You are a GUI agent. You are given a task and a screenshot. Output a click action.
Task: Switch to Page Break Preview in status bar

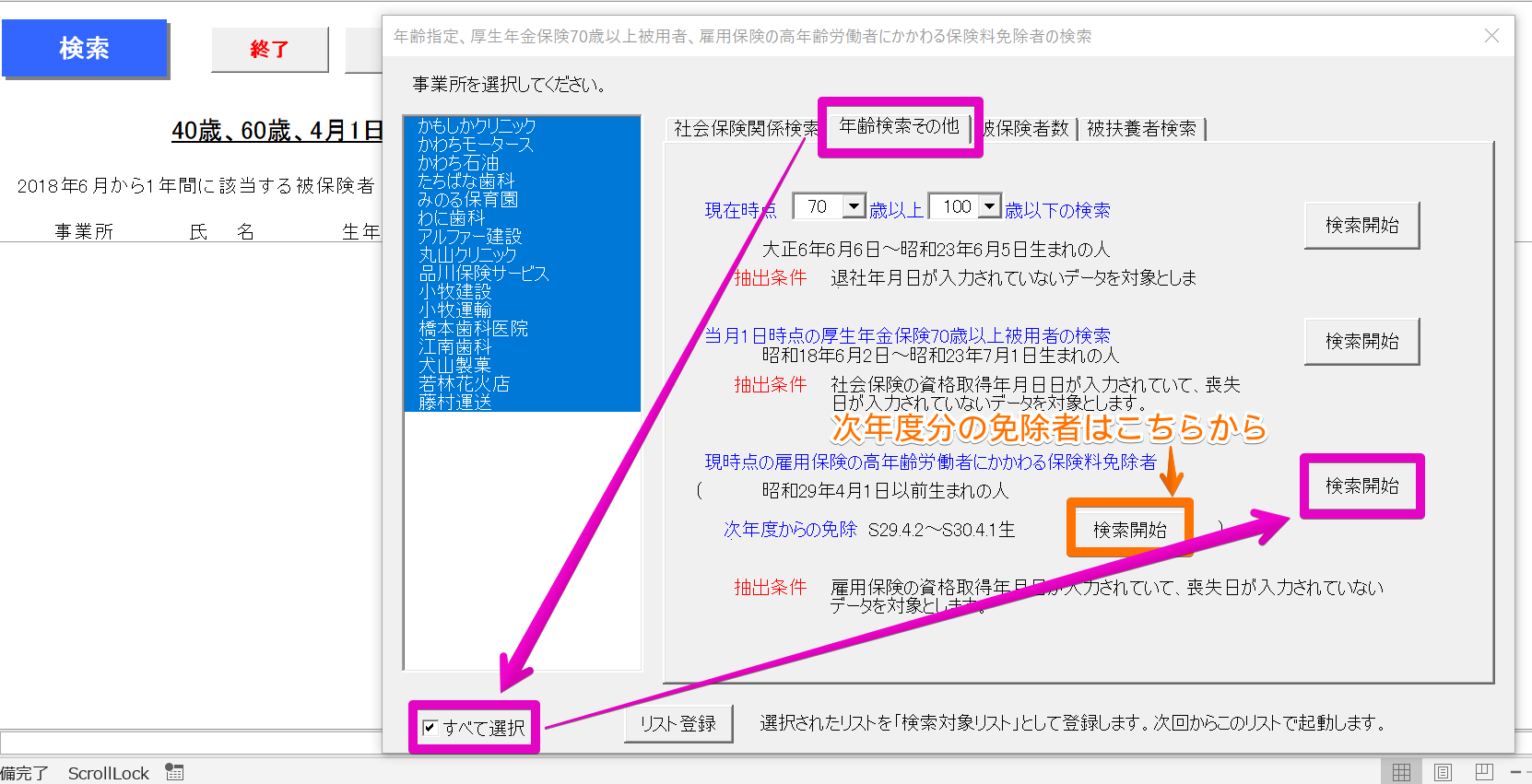[x=1484, y=772]
